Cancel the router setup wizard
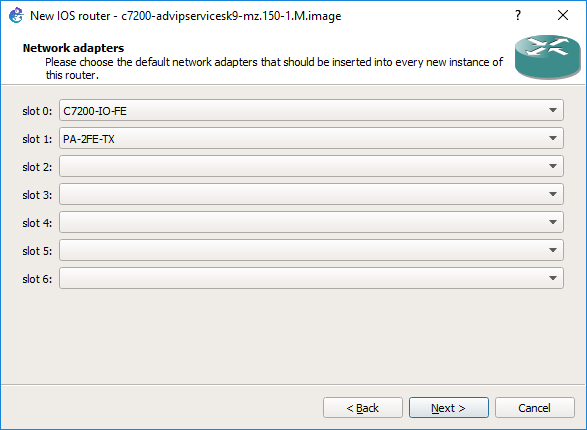 tap(535, 408)
